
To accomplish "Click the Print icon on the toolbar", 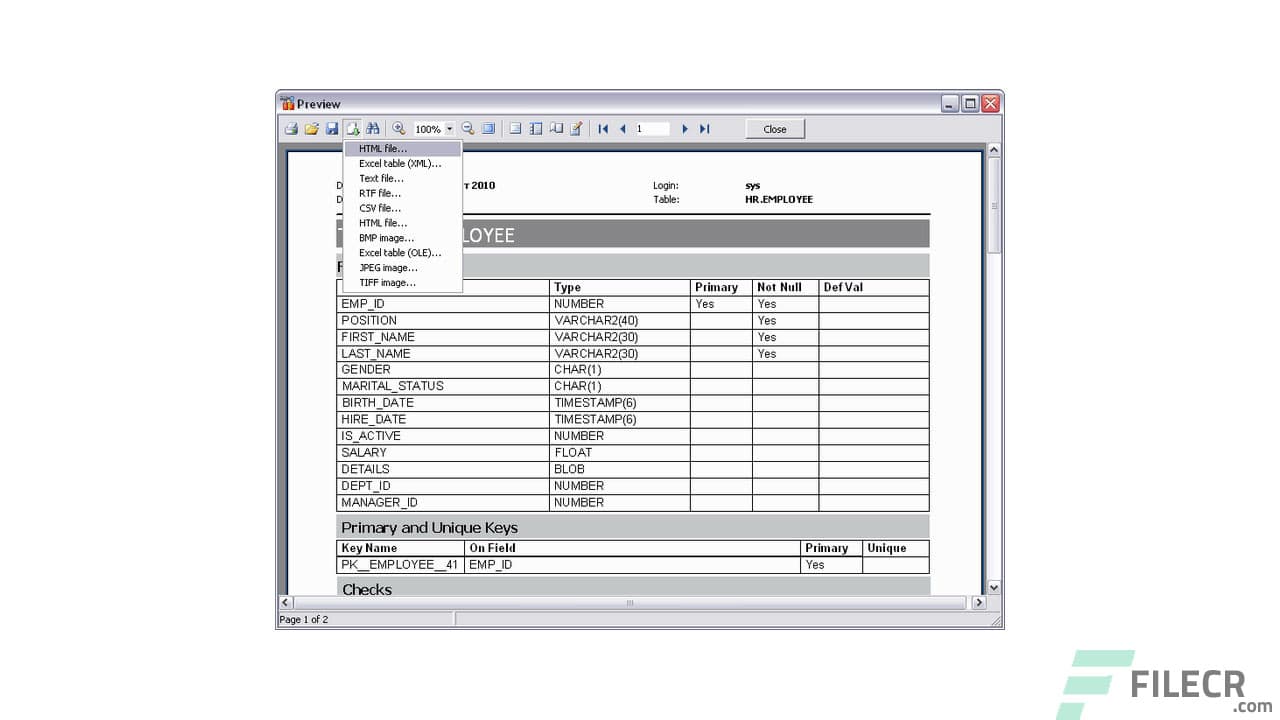I will point(290,128).
